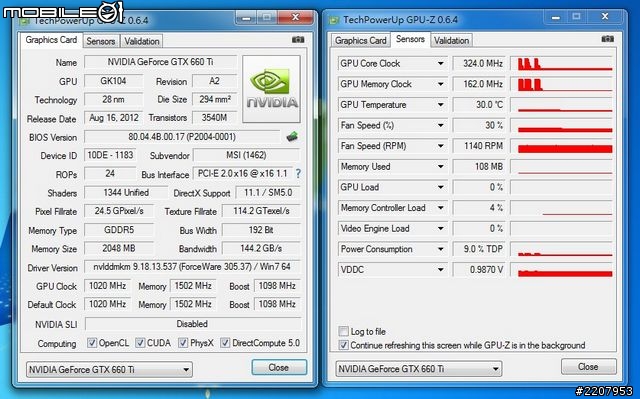
Task: Click the VDDC history graph
Action: pyautogui.click(x=562, y=270)
